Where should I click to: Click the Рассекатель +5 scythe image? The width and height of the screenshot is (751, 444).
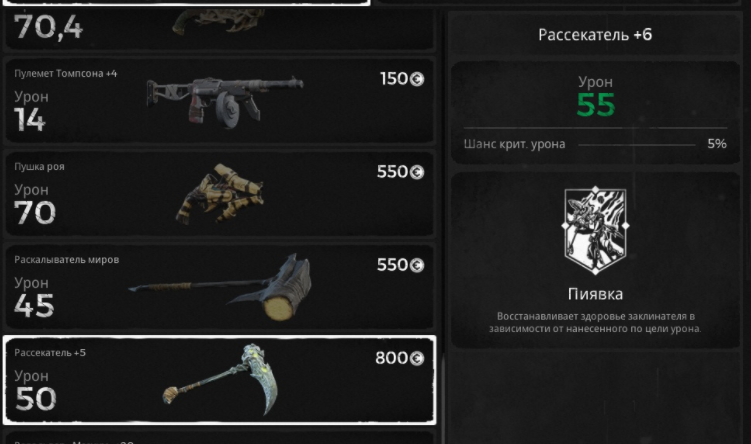(221, 379)
